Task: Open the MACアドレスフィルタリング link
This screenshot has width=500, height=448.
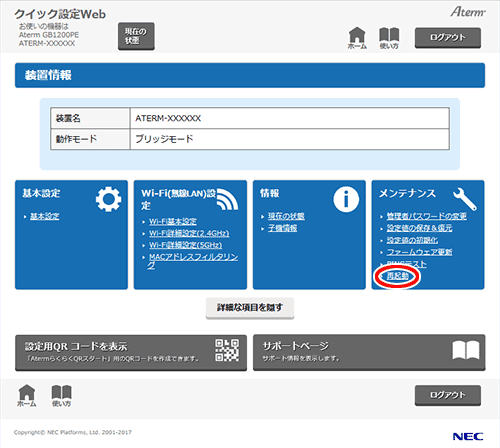Action: point(193,261)
